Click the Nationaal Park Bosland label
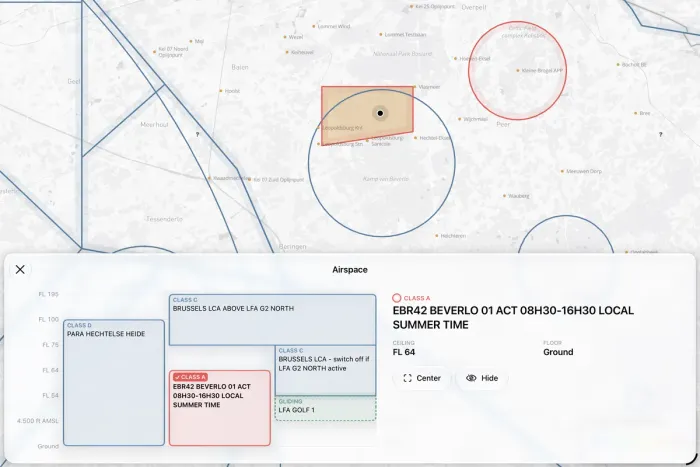This screenshot has width=700, height=467. (402, 54)
